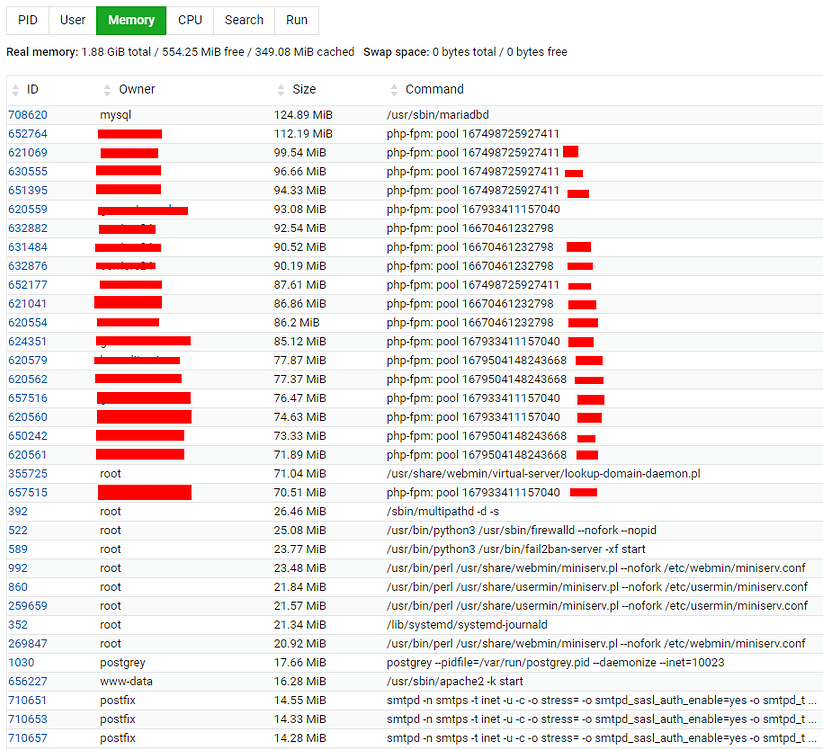Open process 352 systemd-journald
This screenshot has height=750, width=823.
tap(18, 625)
